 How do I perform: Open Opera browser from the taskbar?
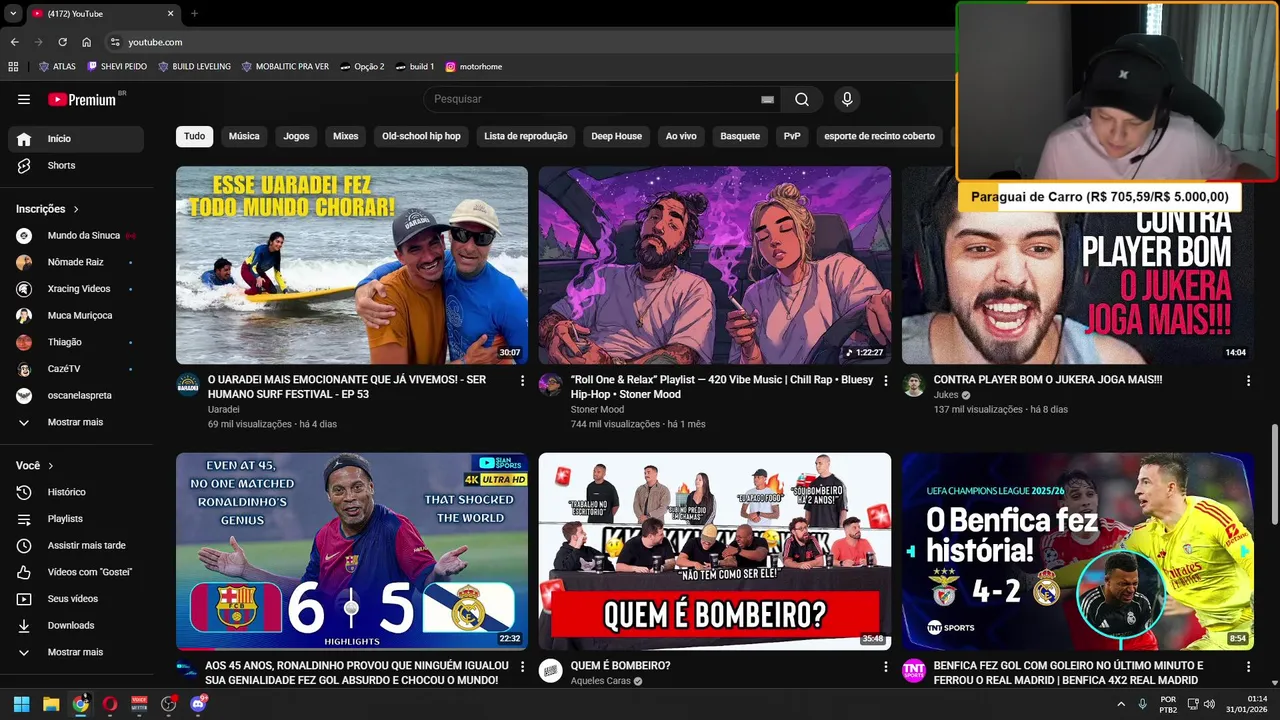(110, 704)
